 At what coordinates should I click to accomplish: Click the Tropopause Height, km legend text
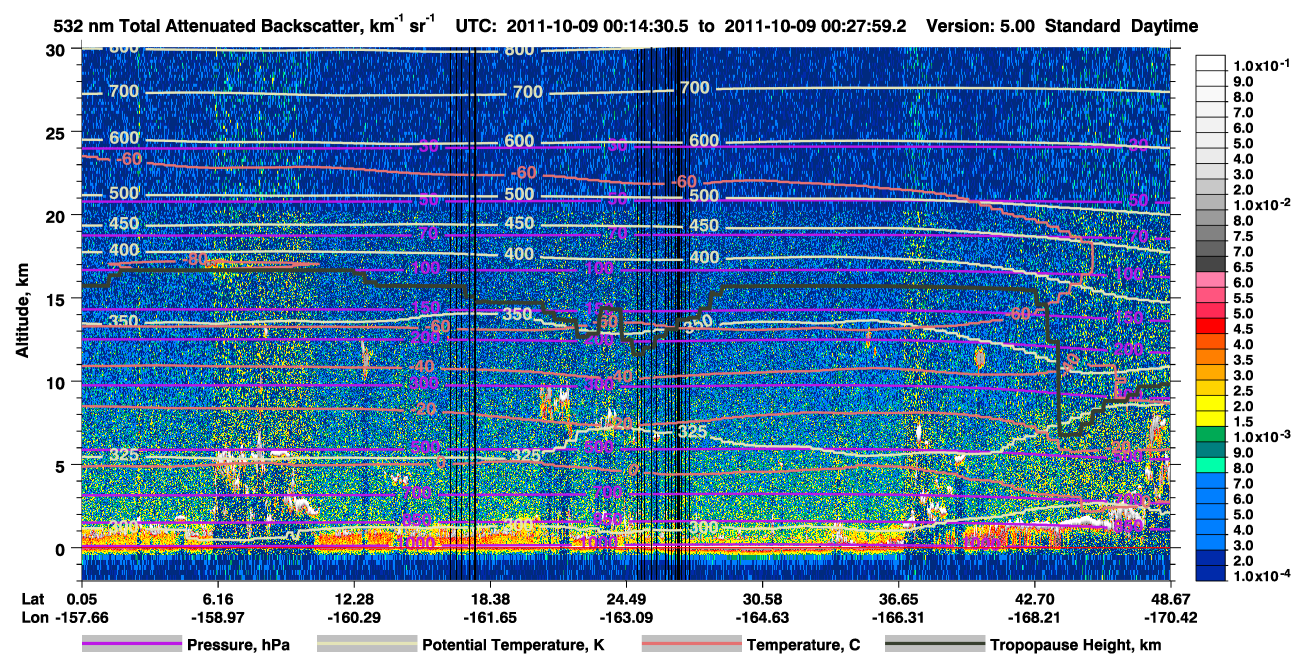(1076, 645)
